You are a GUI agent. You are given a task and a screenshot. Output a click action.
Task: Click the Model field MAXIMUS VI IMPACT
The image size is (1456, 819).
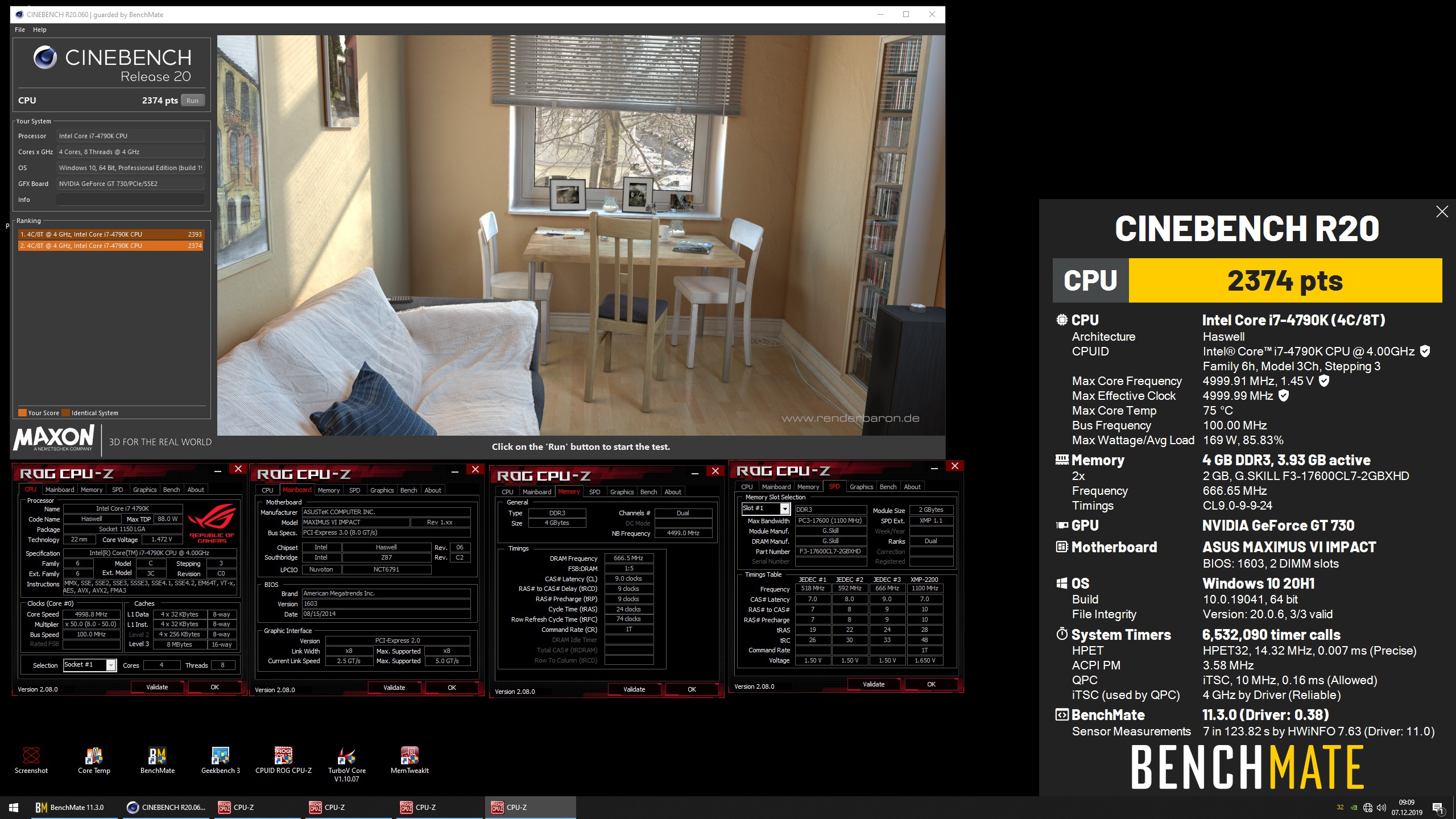coord(356,522)
